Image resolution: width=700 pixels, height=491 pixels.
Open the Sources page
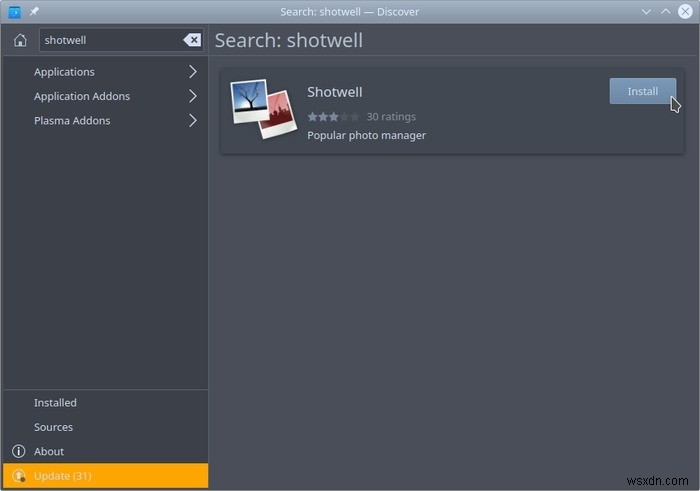coord(105,427)
